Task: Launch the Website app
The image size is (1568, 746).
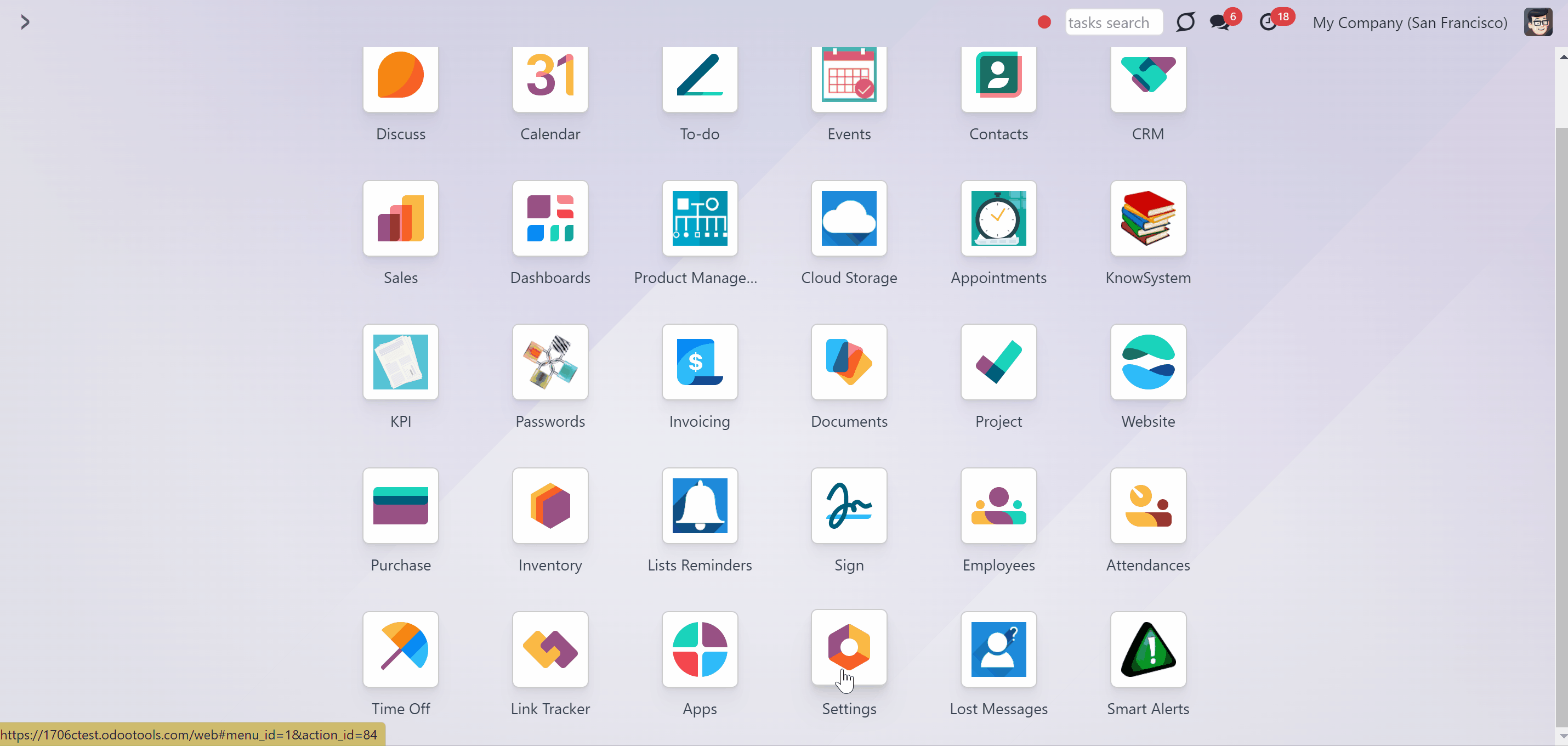Action: coord(1149,363)
